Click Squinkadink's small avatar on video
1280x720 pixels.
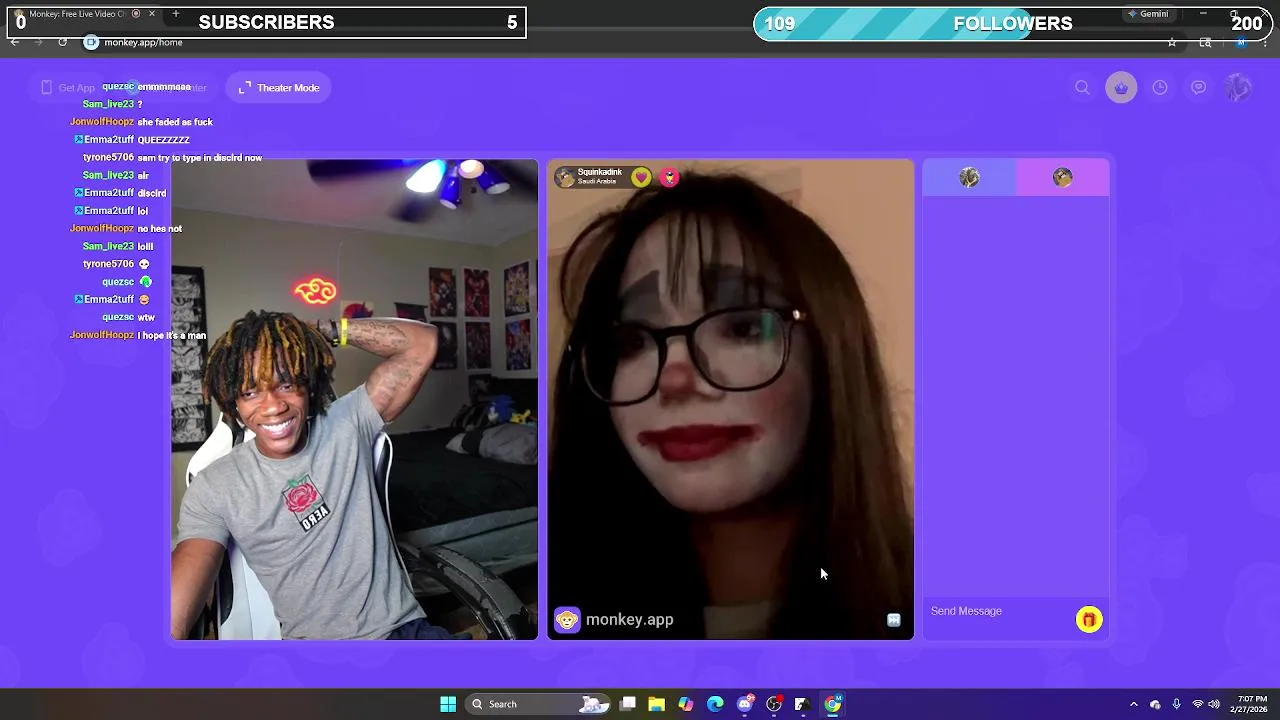(565, 177)
